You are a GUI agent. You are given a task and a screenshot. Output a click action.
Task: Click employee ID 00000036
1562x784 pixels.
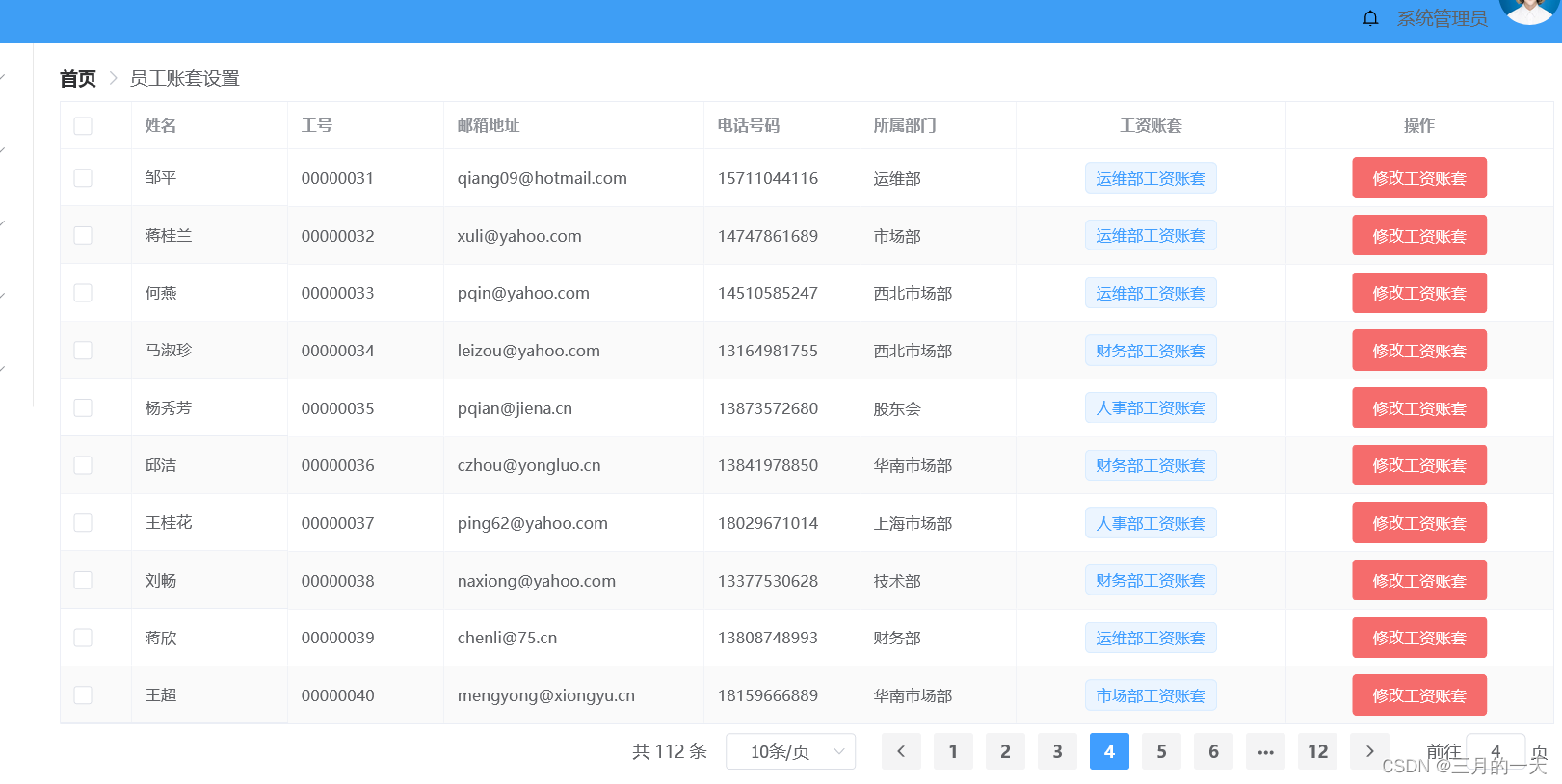coord(338,465)
